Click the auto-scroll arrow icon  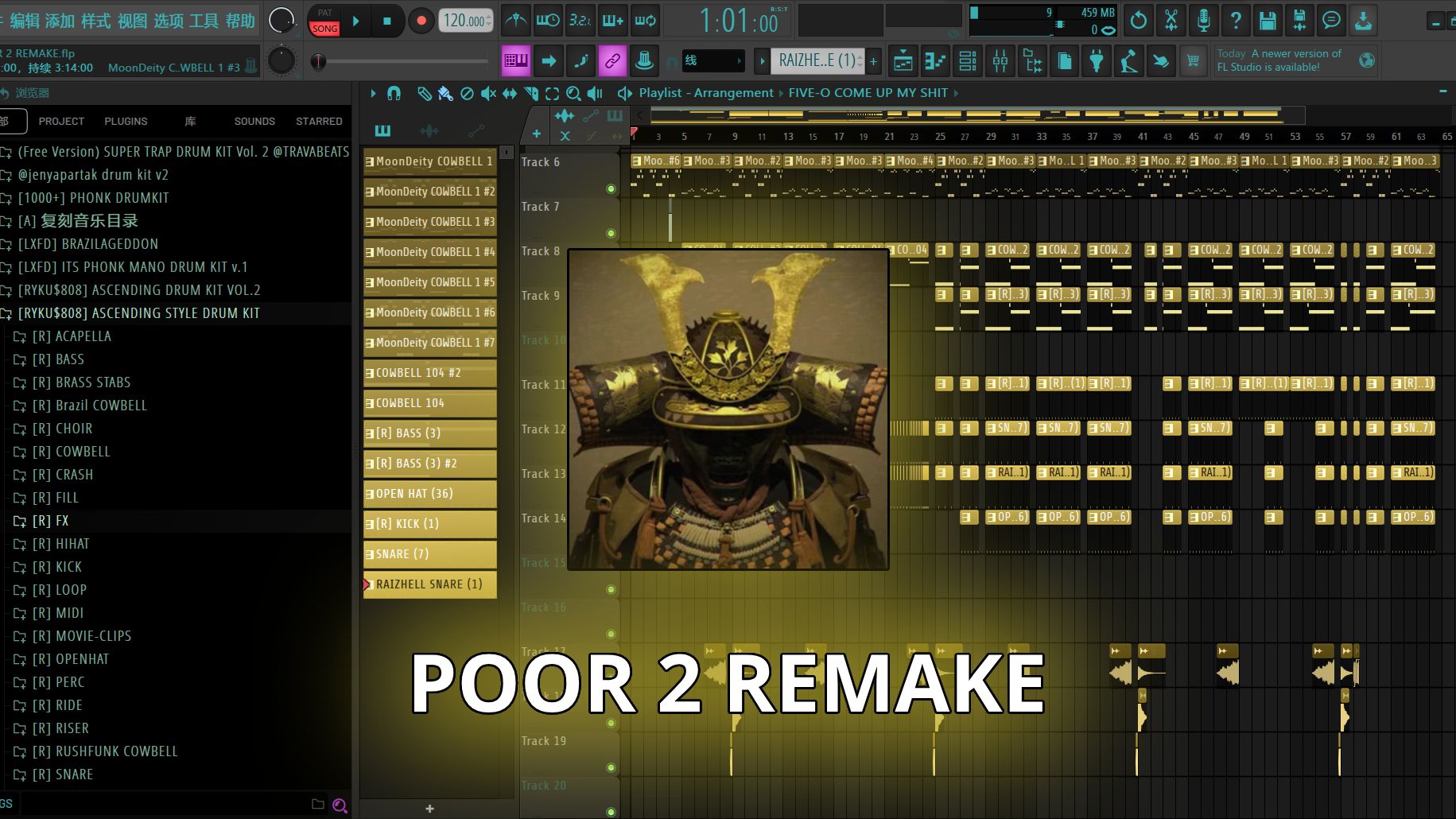549,60
